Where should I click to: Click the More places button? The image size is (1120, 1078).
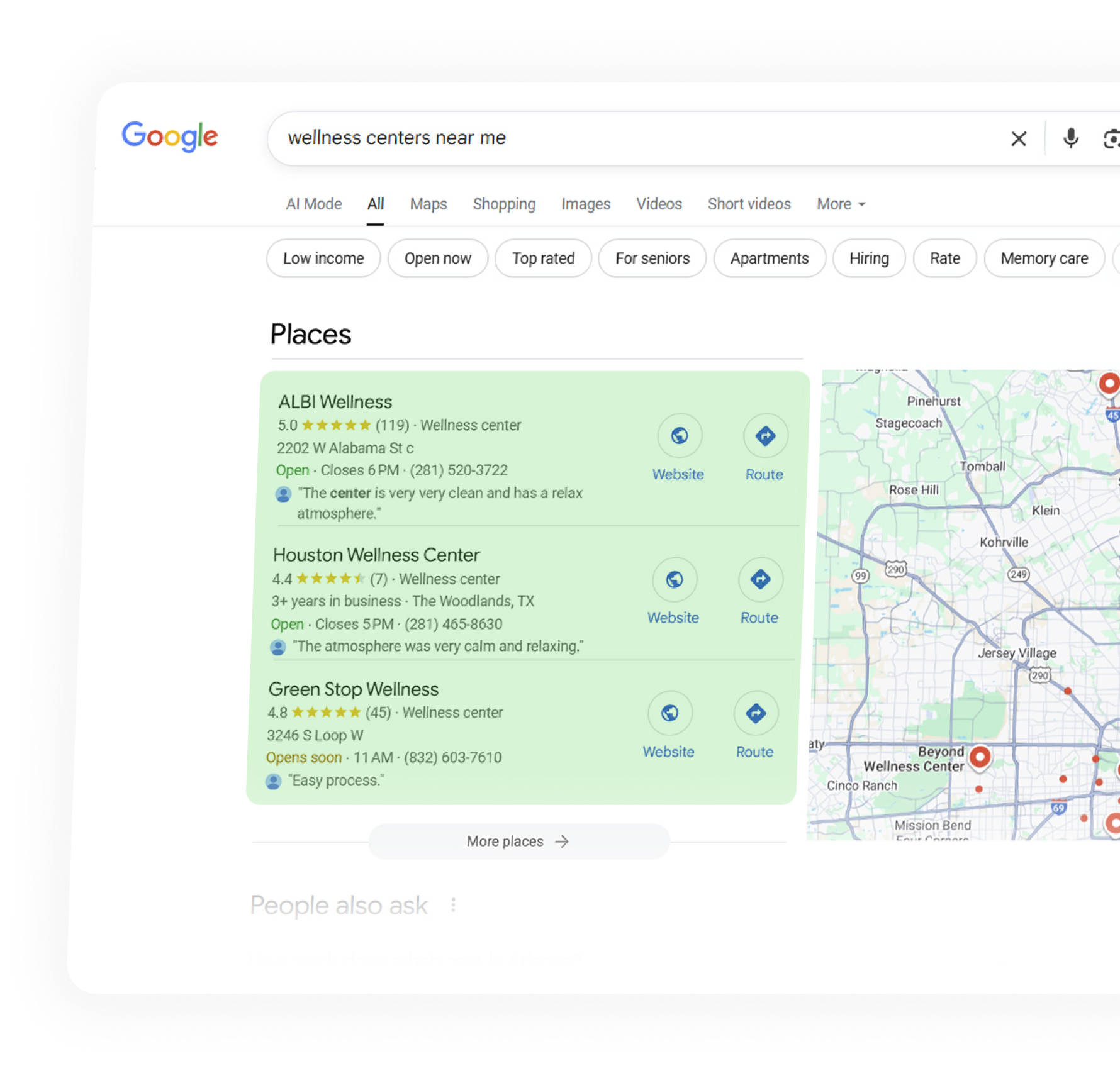pos(518,842)
